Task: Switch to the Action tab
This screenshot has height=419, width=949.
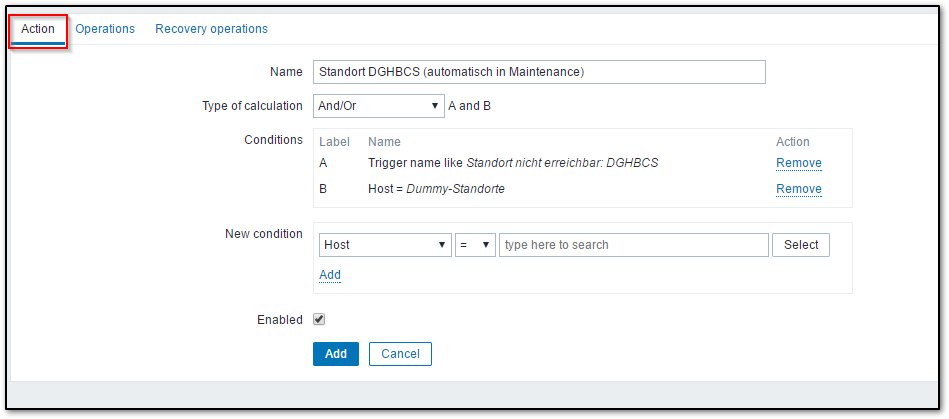Action: click(x=38, y=29)
